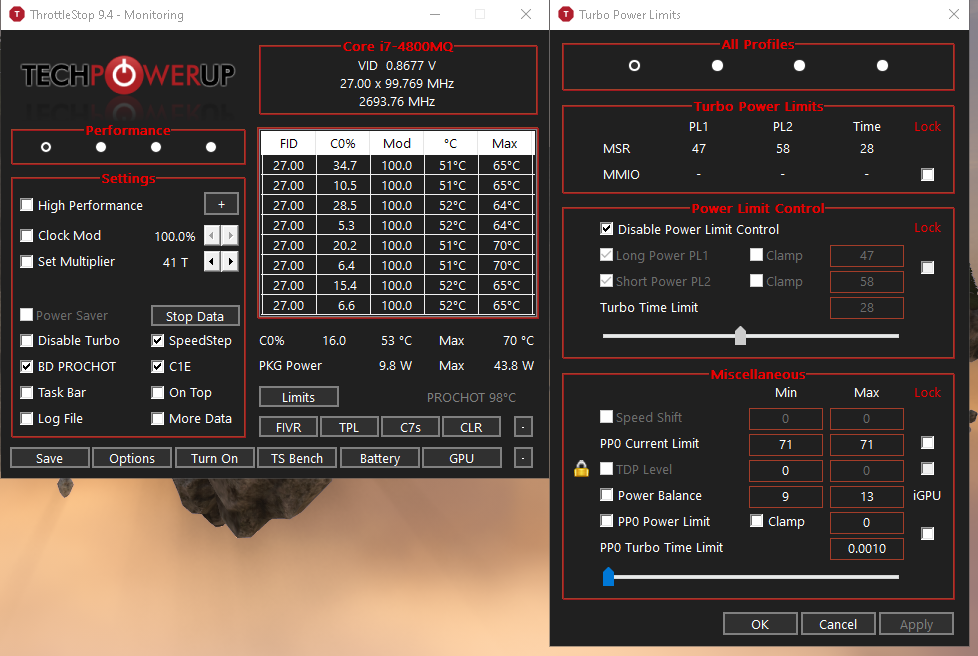Click the PP0 Turbo Time Limit slider handle
Screen dimensions: 978x656
click(x=609, y=577)
